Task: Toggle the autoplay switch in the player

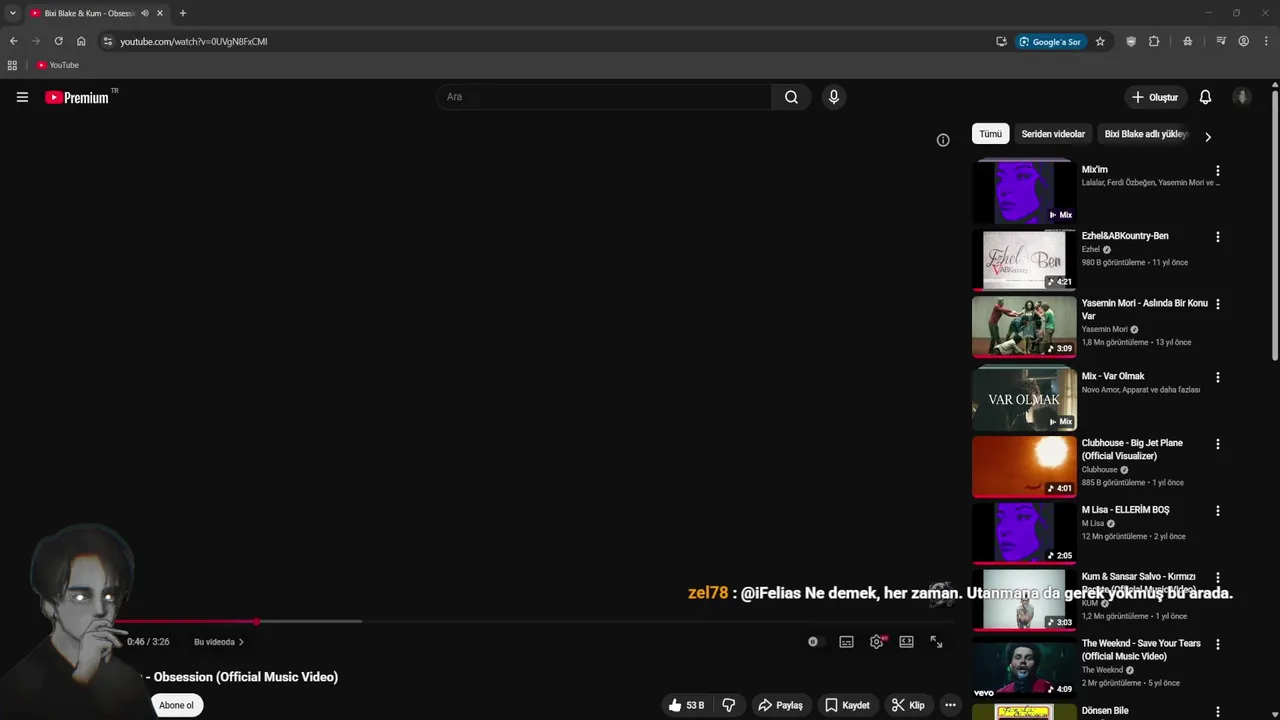Action: (x=814, y=642)
